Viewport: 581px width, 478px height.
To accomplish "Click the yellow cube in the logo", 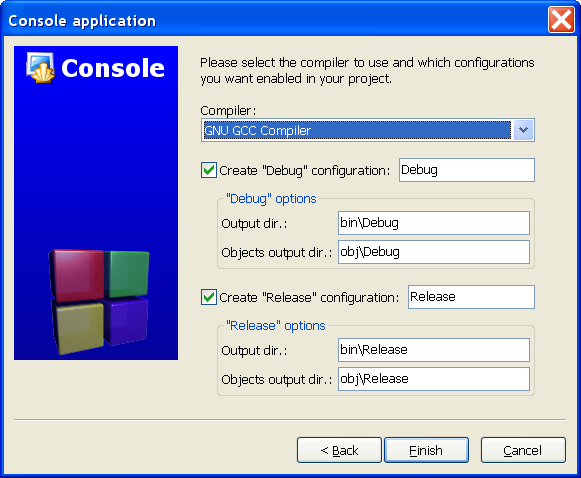I will click(78, 327).
